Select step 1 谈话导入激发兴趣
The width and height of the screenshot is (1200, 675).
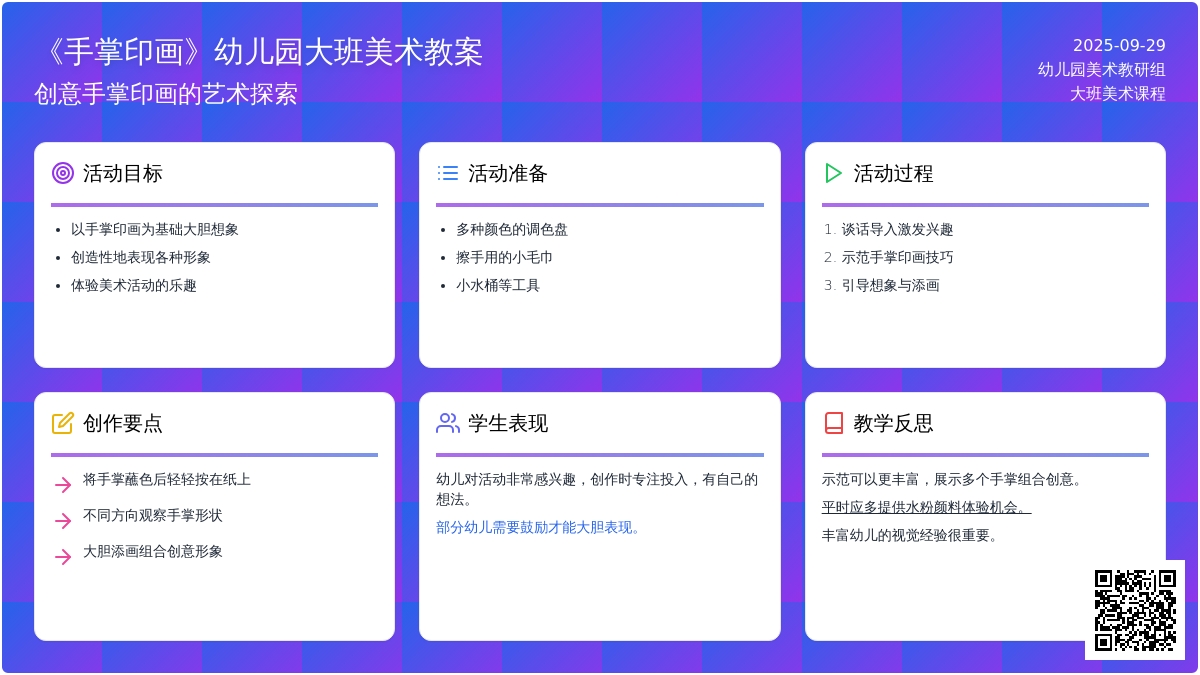[897, 229]
